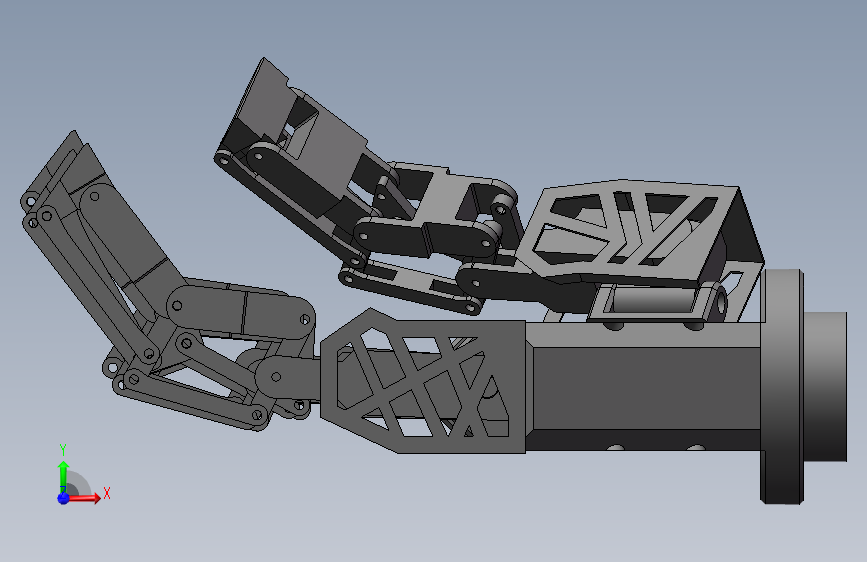This screenshot has width=867, height=562.
Task: Click the blue Z axis ball of triad
Action: pos(63,498)
